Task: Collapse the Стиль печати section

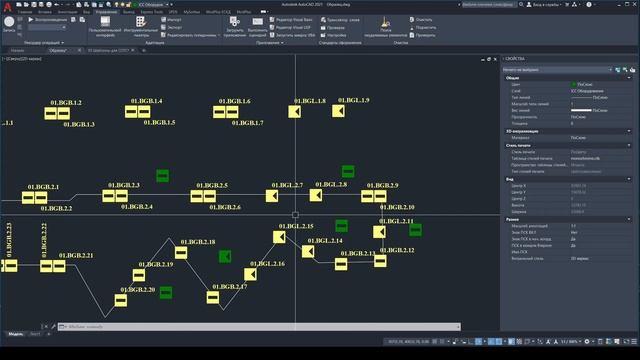Action: pyautogui.click(x=629, y=145)
